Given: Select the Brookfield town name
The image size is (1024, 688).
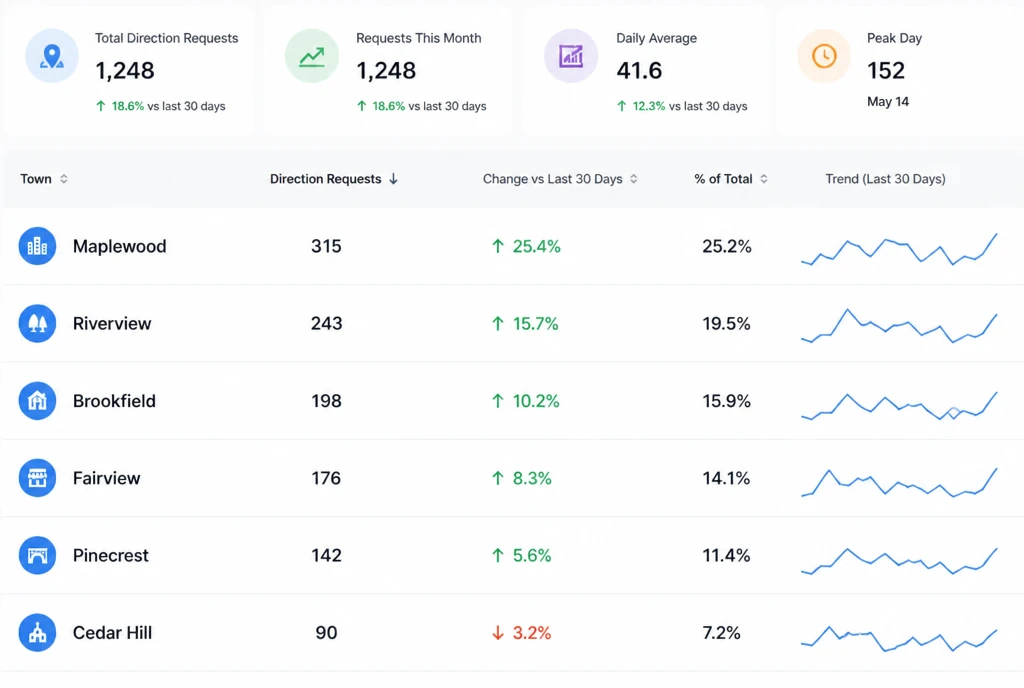Looking at the screenshot, I should pyautogui.click(x=114, y=401).
